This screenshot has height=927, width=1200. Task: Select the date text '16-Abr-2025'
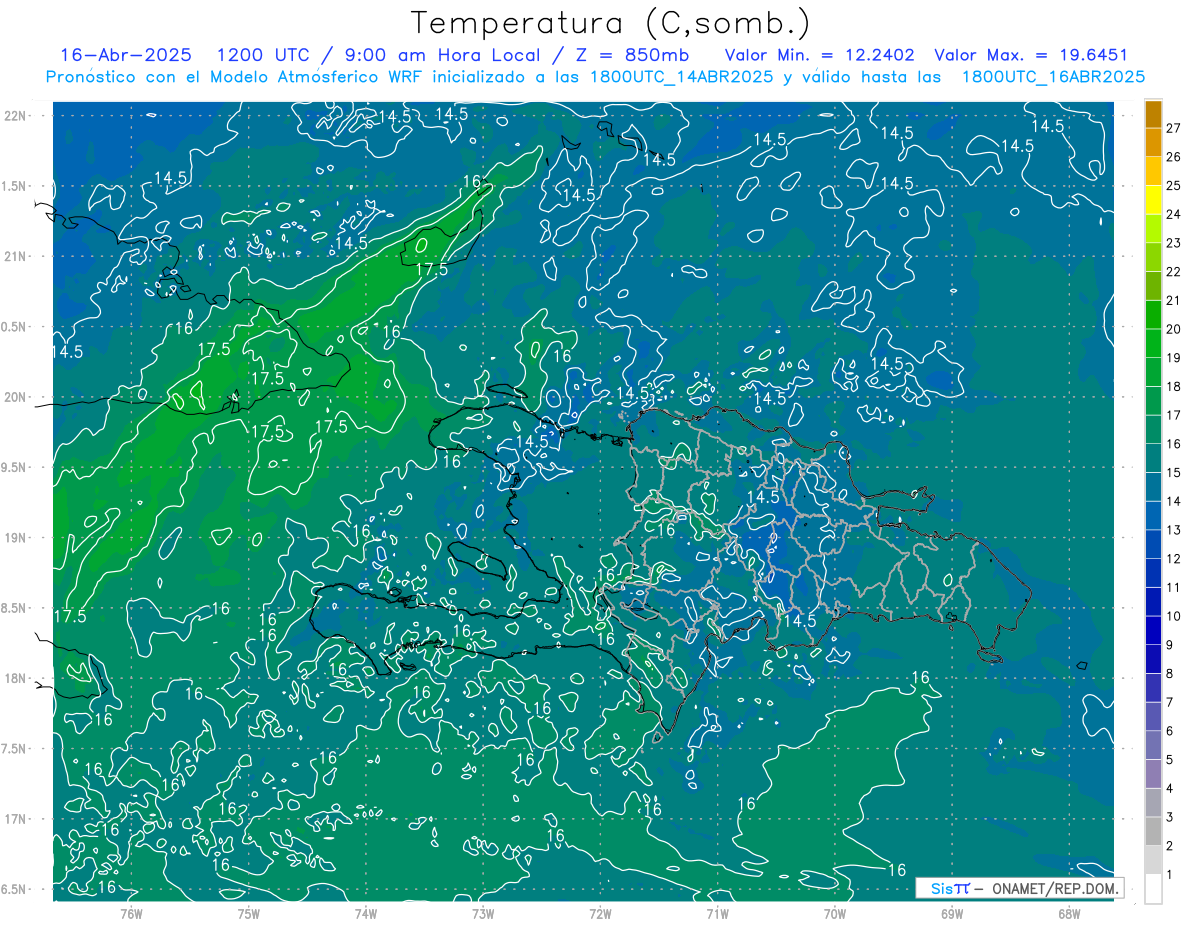[x=125, y=55]
